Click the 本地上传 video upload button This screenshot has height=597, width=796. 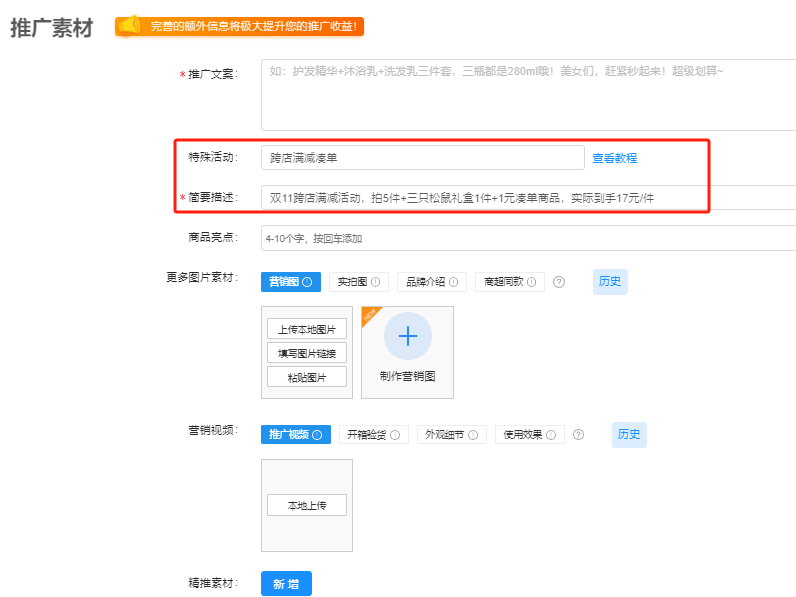[x=306, y=505]
